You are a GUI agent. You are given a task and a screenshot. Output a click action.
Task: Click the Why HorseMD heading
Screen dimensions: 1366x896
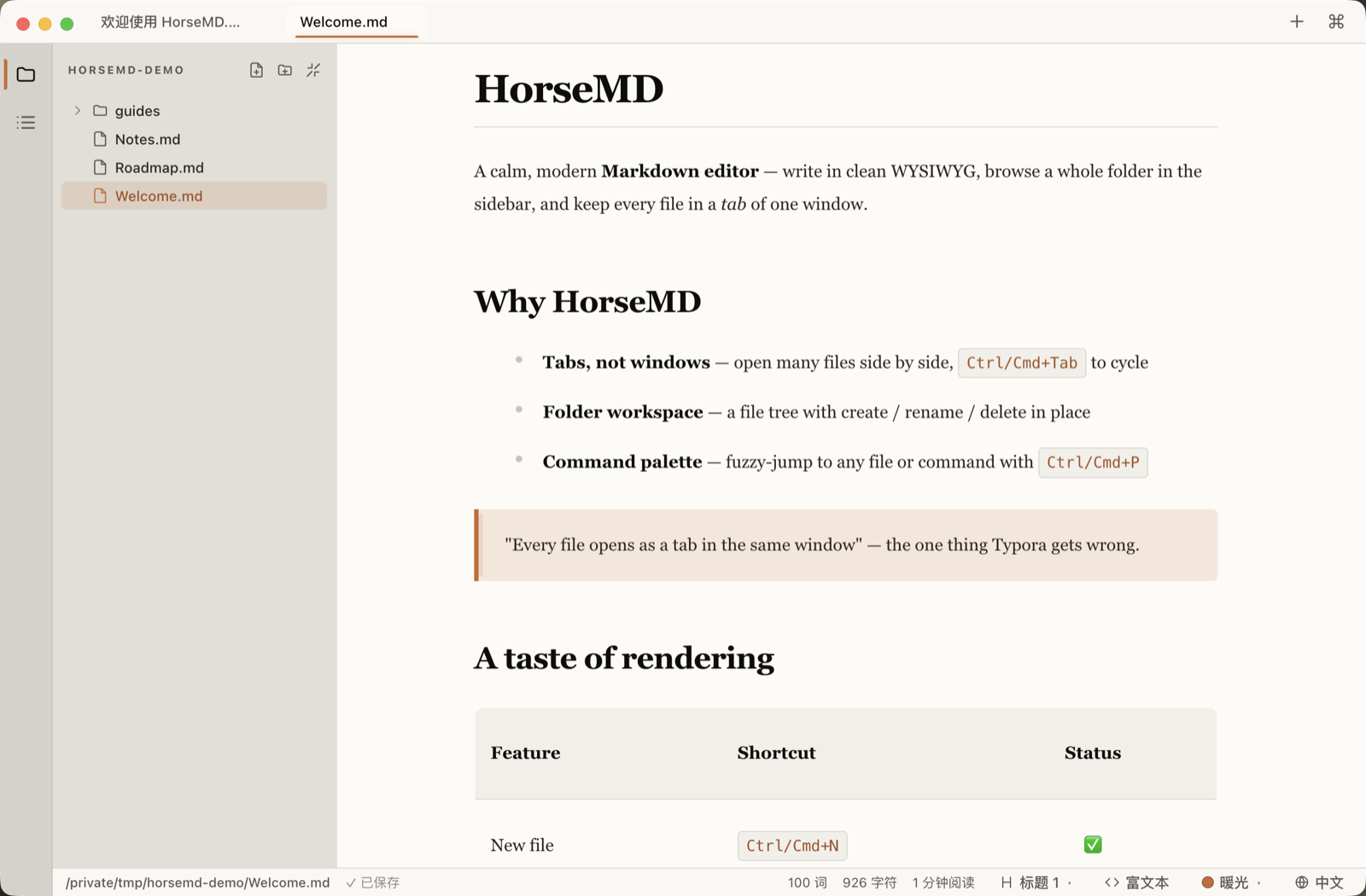(587, 301)
